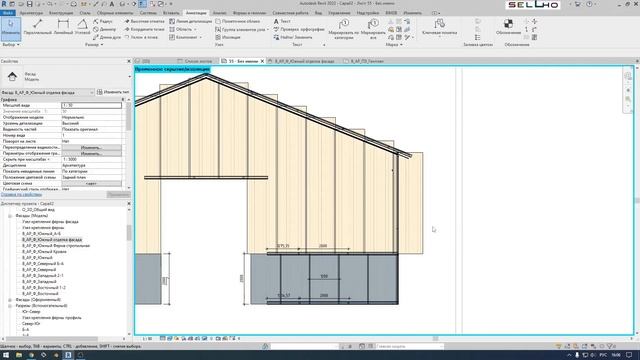
Task: Switch to the Изменить ribbon tab
Action: tap(412, 13)
